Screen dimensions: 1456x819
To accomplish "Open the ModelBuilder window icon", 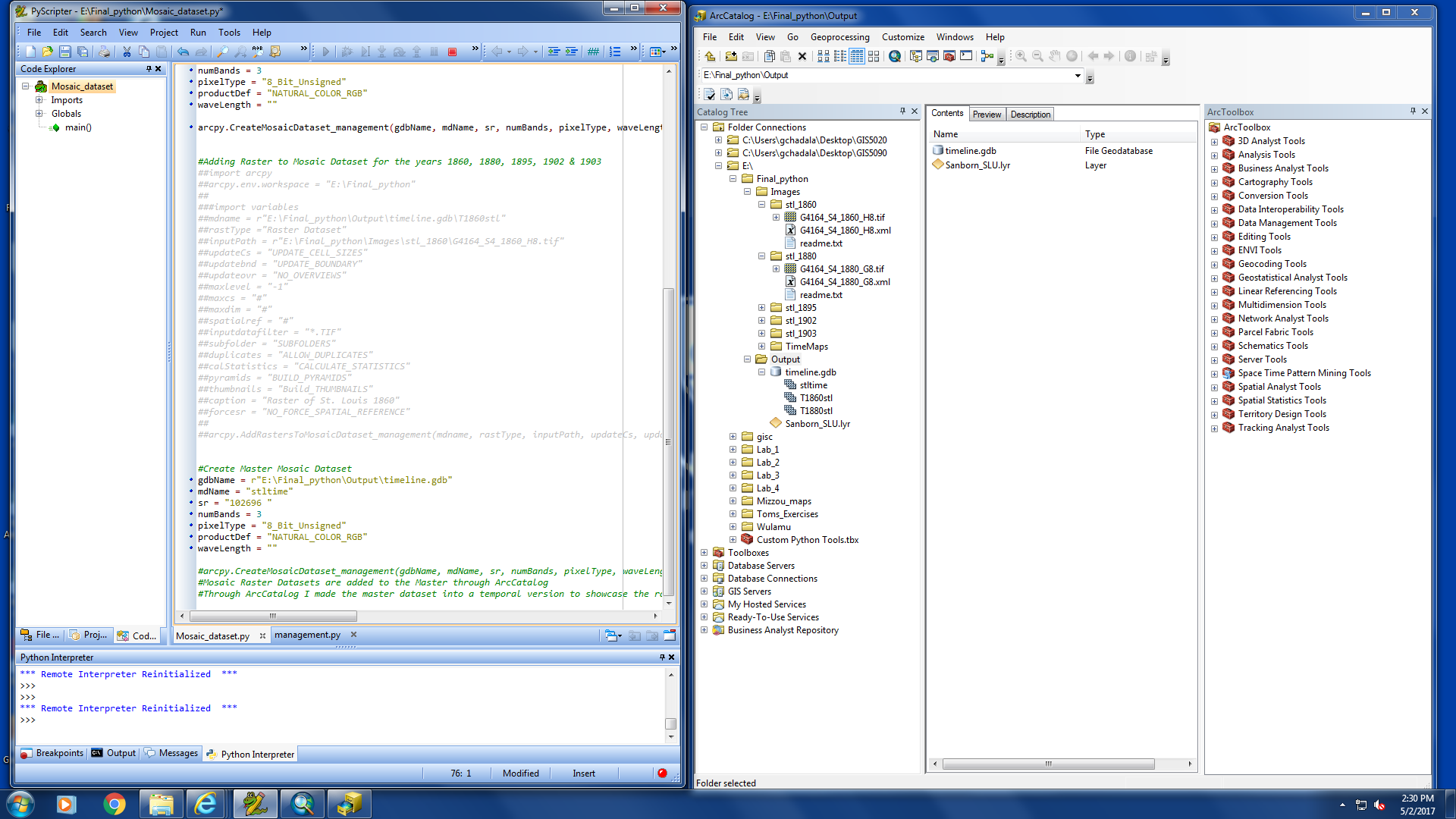I will pyautogui.click(x=987, y=56).
